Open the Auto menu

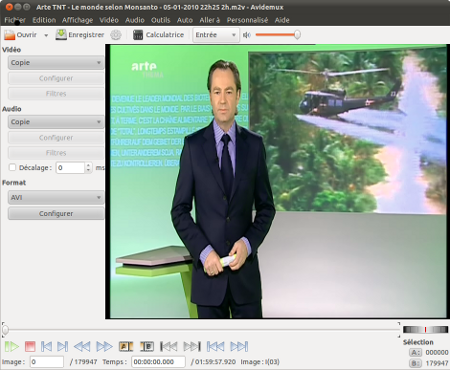coord(185,20)
